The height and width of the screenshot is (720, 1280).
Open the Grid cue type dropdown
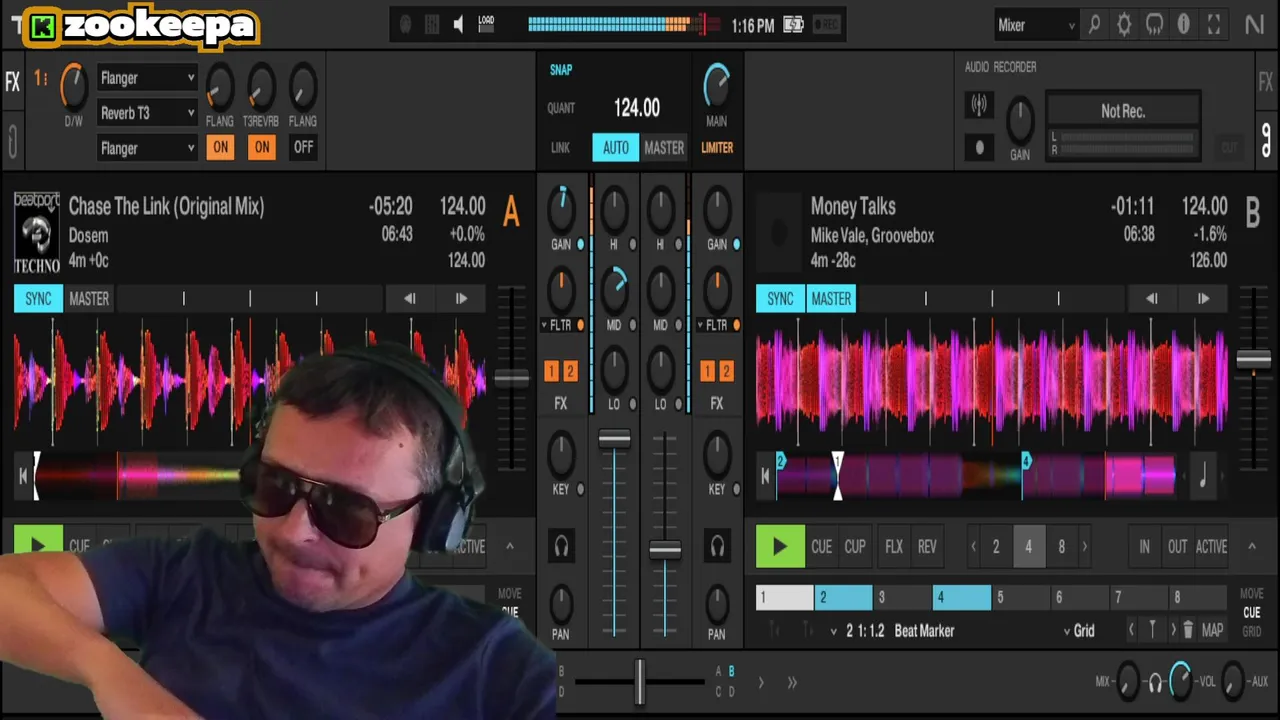click(x=1079, y=631)
